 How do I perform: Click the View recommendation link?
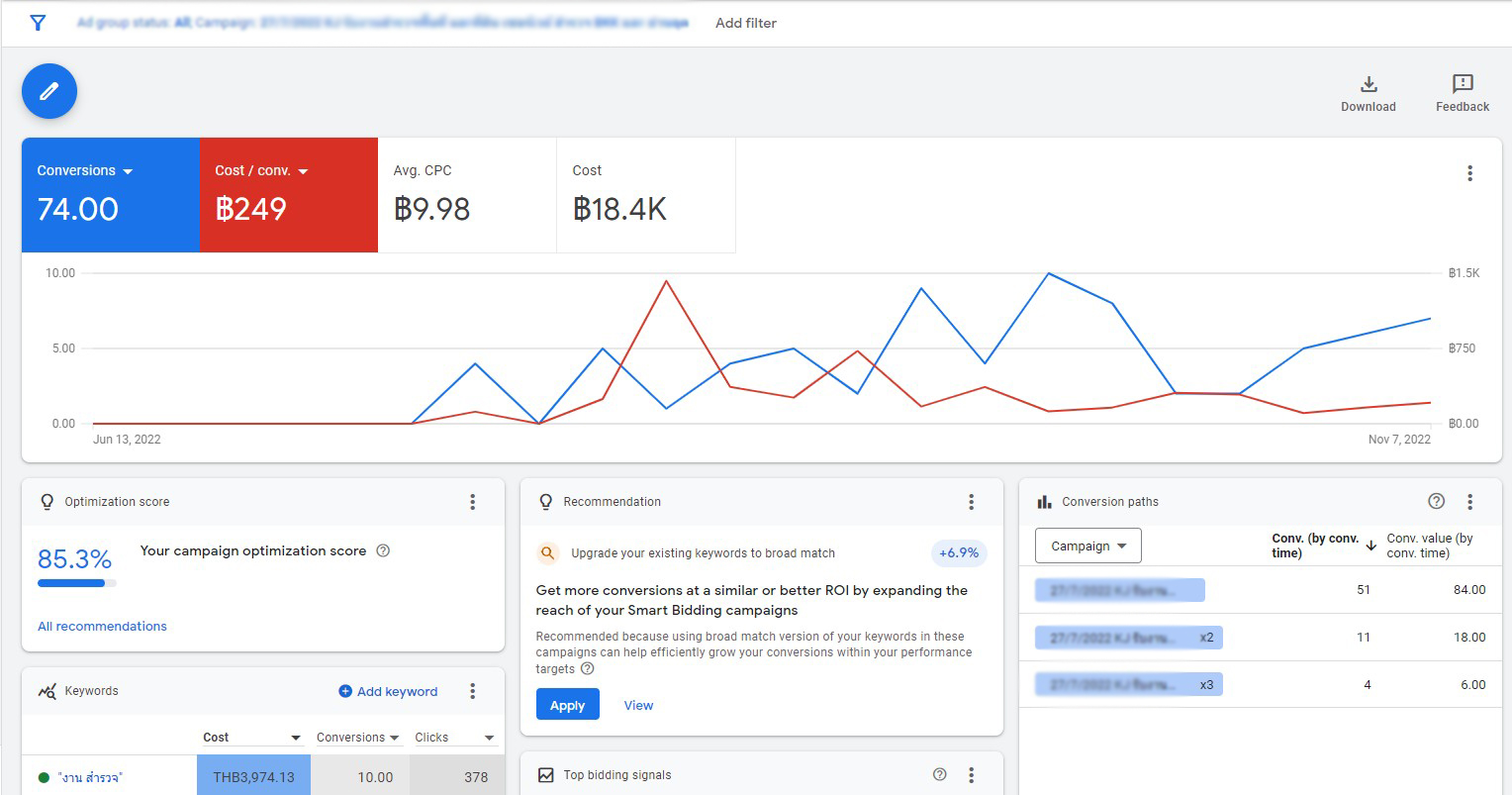[638, 705]
